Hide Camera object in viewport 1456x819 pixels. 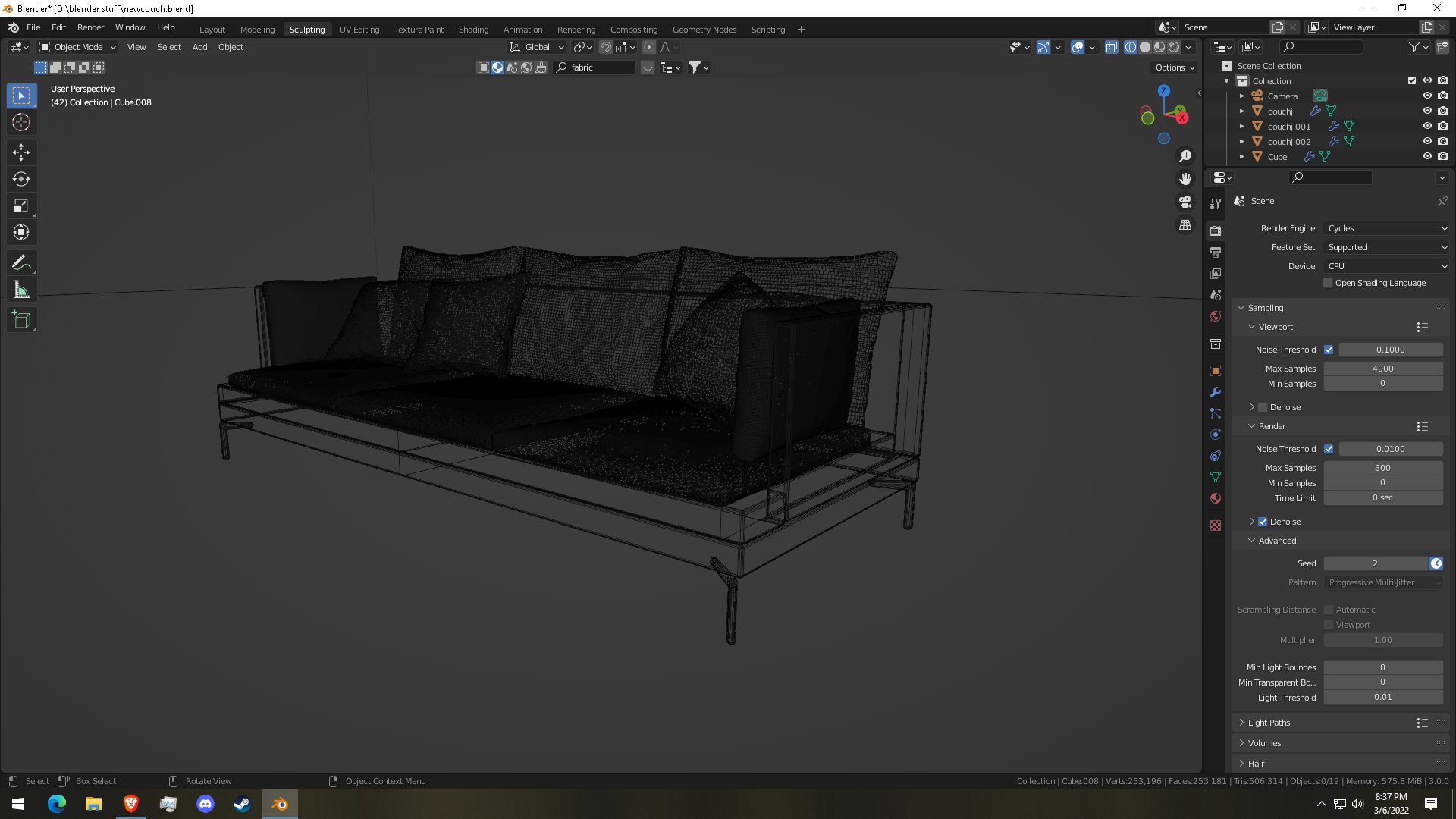1427,96
